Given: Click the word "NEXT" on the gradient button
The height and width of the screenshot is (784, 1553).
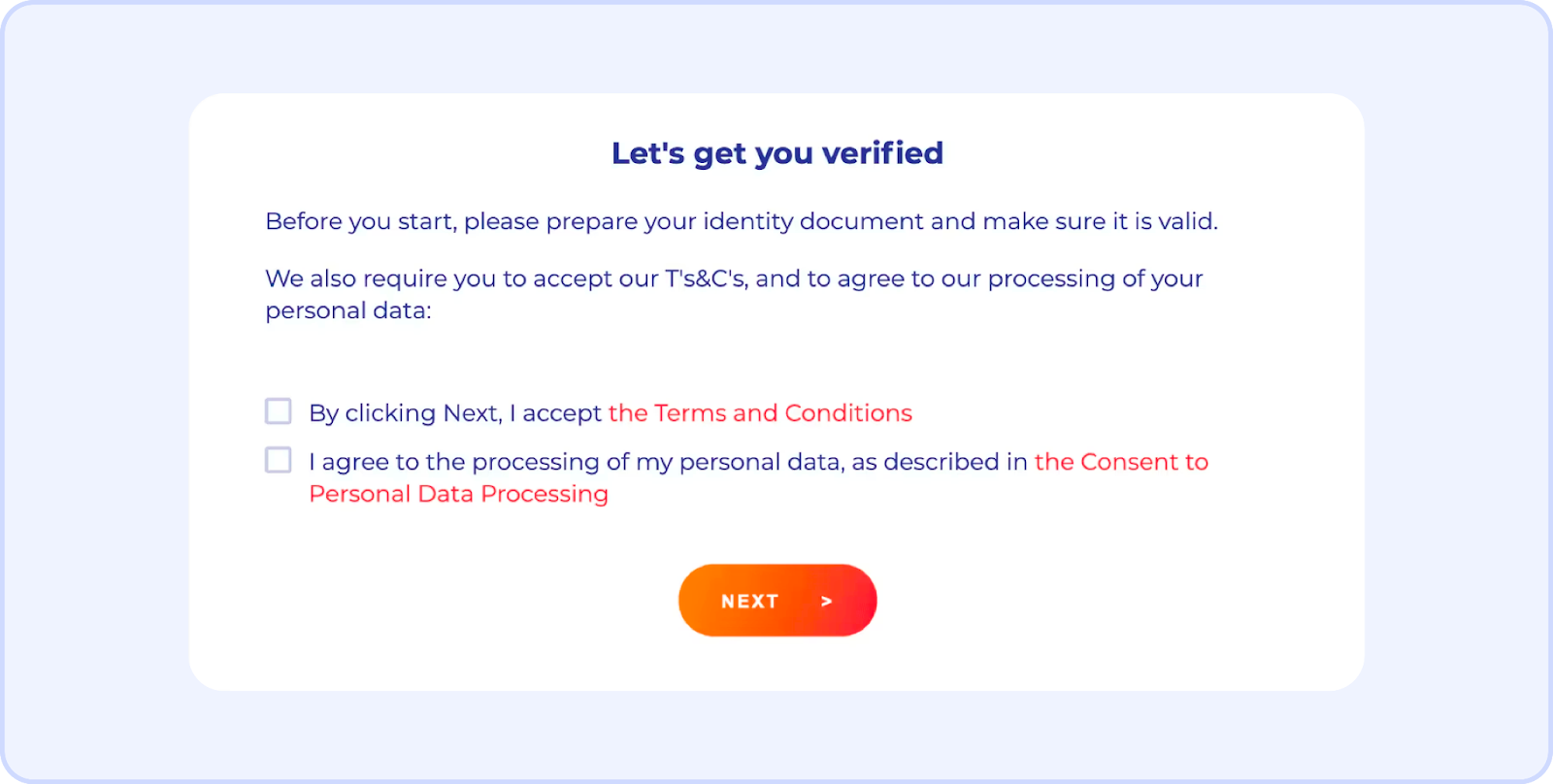Looking at the screenshot, I should click(x=749, y=602).
